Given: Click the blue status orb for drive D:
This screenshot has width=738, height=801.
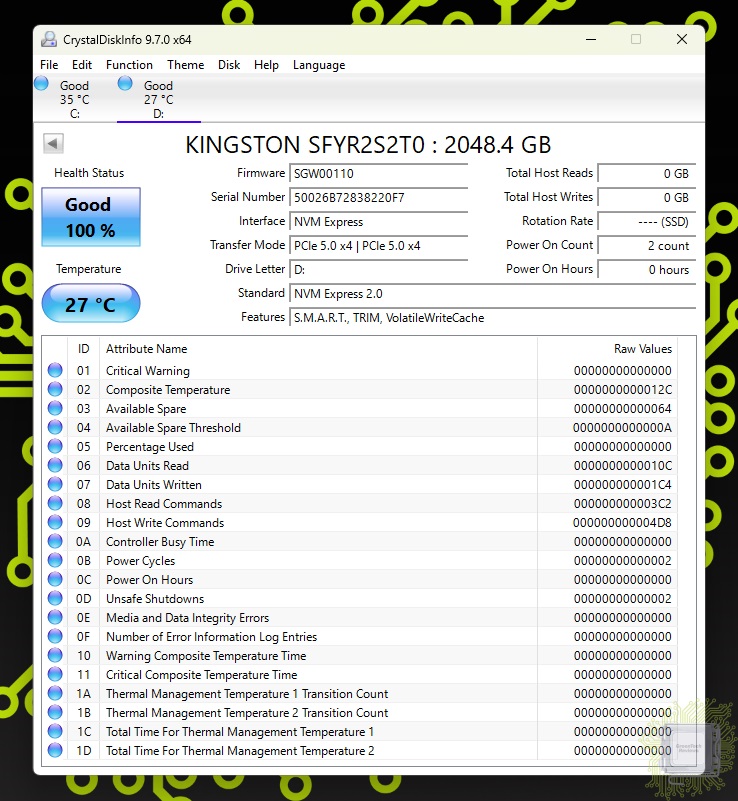Looking at the screenshot, I should click(x=125, y=83).
